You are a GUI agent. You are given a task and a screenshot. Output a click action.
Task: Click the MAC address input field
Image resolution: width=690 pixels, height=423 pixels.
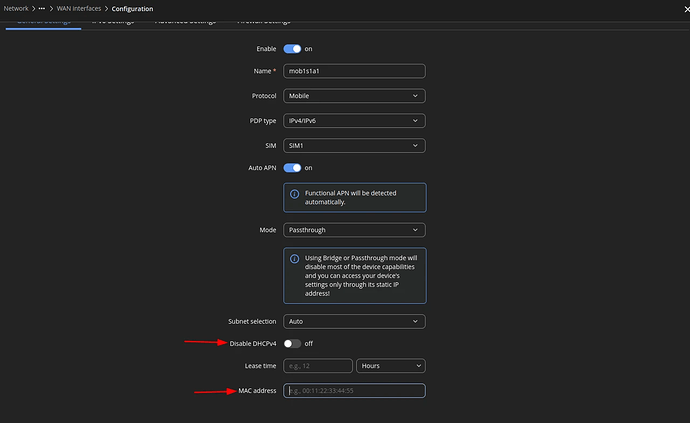tap(354, 390)
